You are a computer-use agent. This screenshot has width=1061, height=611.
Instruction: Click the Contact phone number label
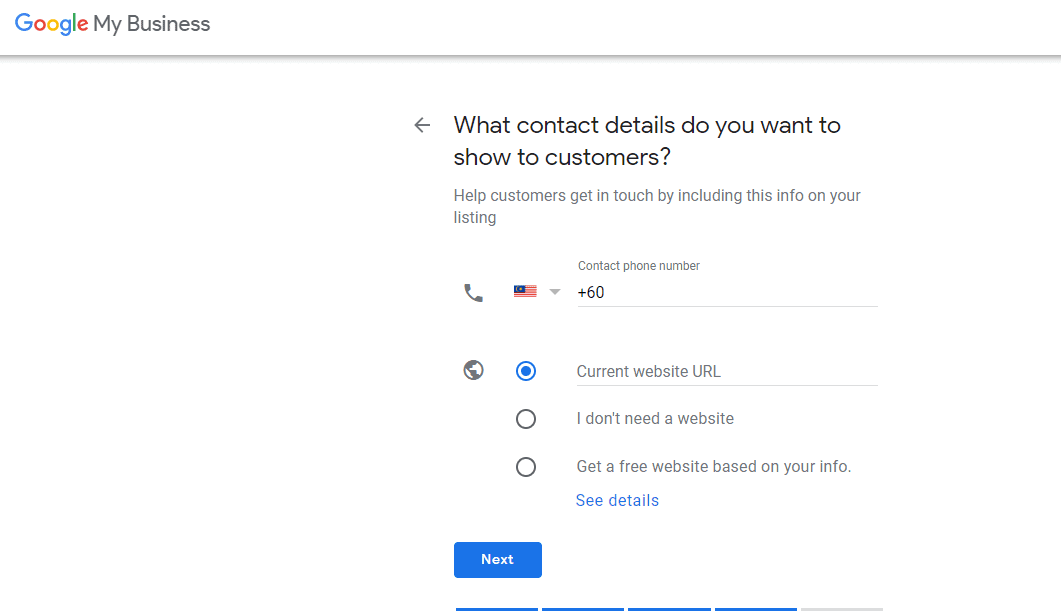click(639, 266)
